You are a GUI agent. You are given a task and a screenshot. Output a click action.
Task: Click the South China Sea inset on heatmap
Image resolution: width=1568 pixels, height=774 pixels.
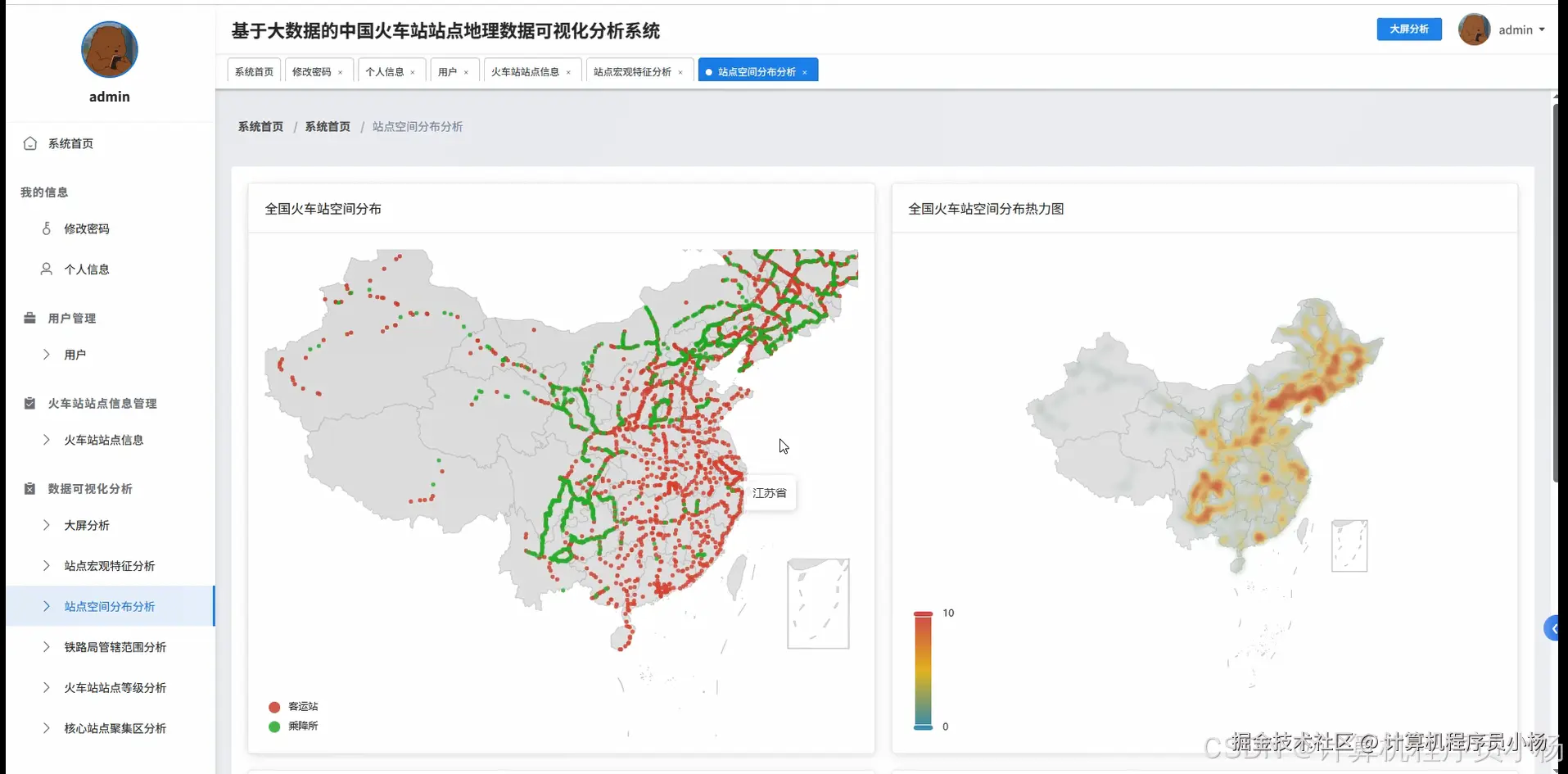[1349, 545]
